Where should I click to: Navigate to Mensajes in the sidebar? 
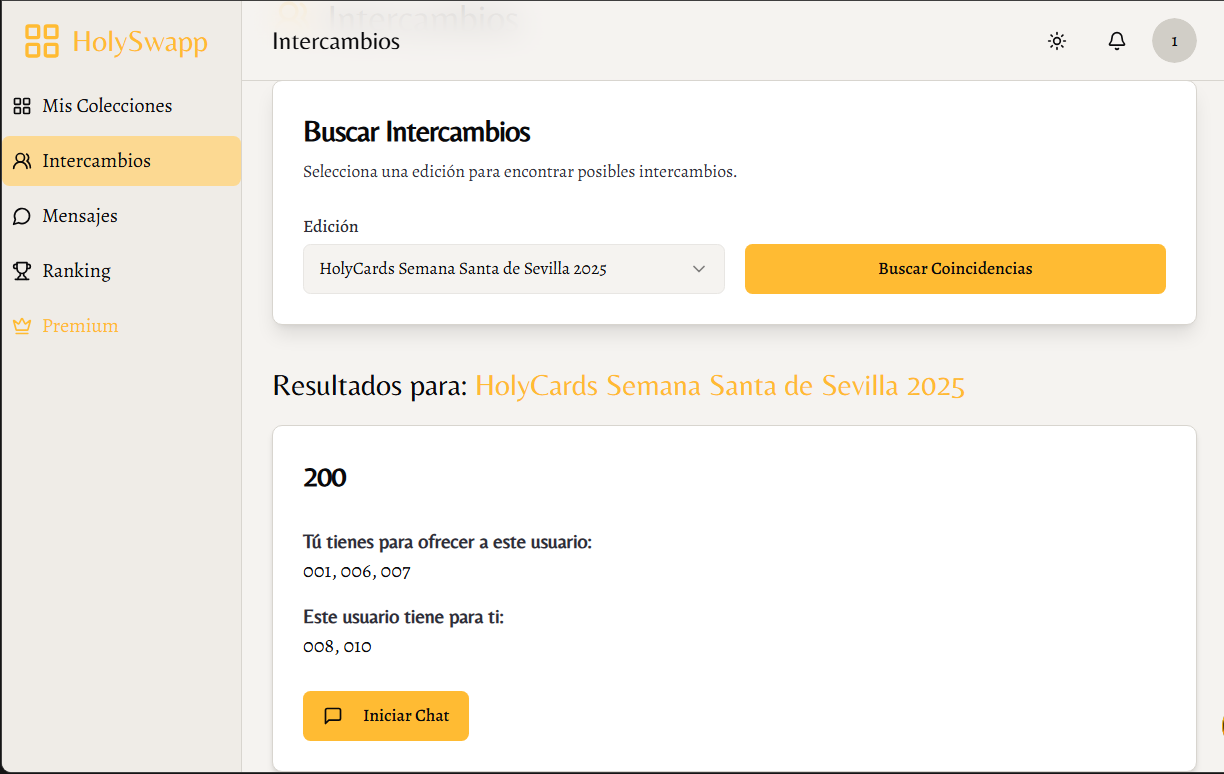pos(78,215)
